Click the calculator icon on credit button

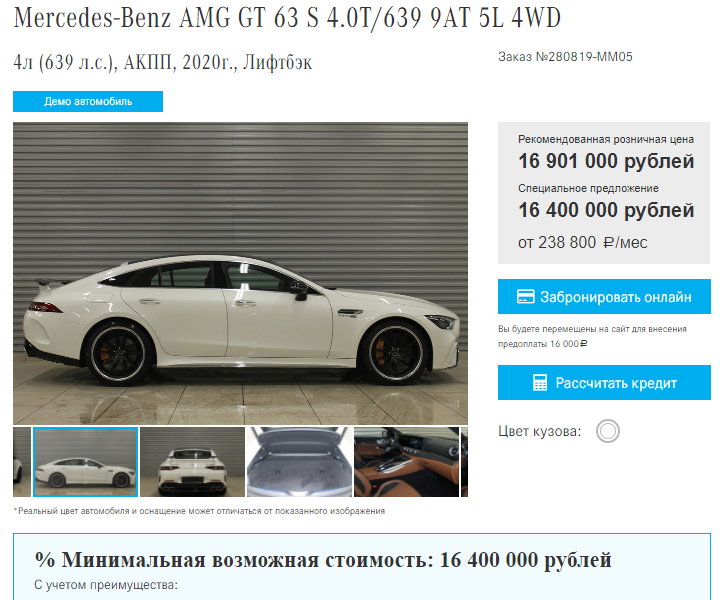540,383
